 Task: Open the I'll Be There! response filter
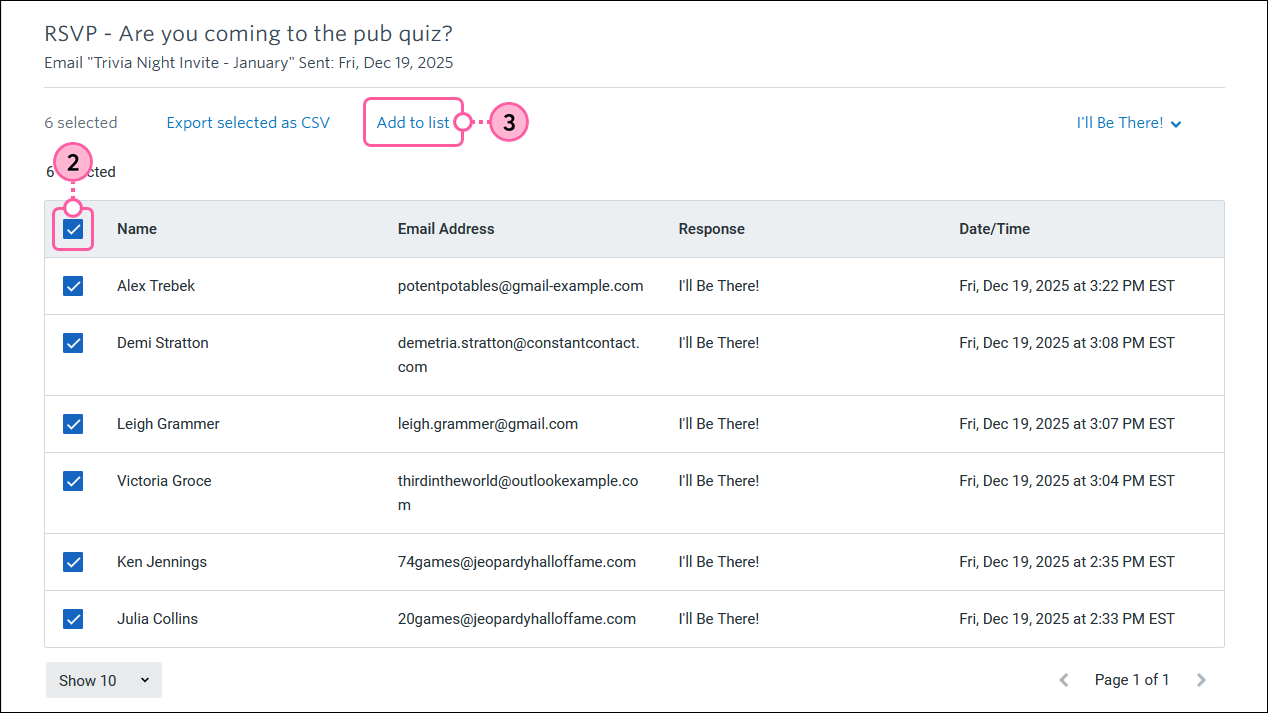click(1120, 122)
